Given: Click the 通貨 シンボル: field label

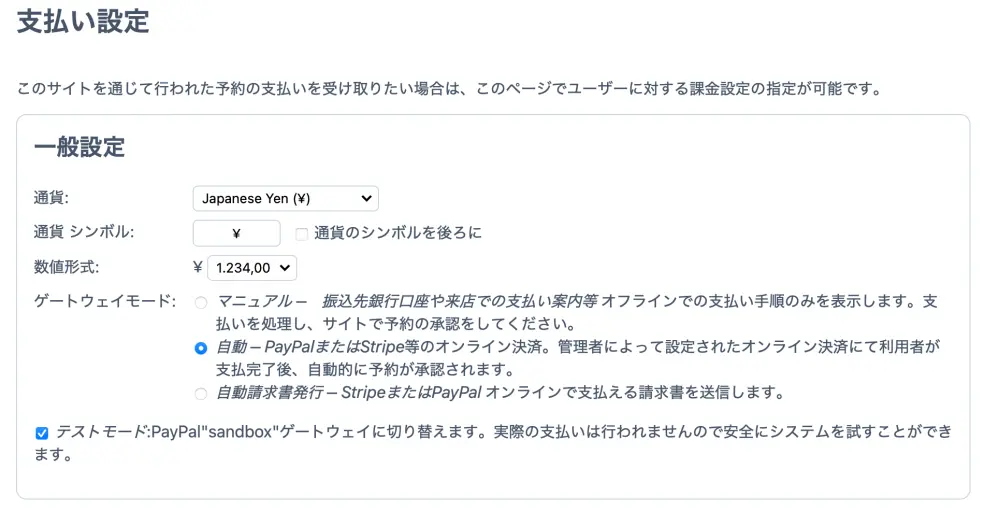Looking at the screenshot, I should [x=84, y=233].
